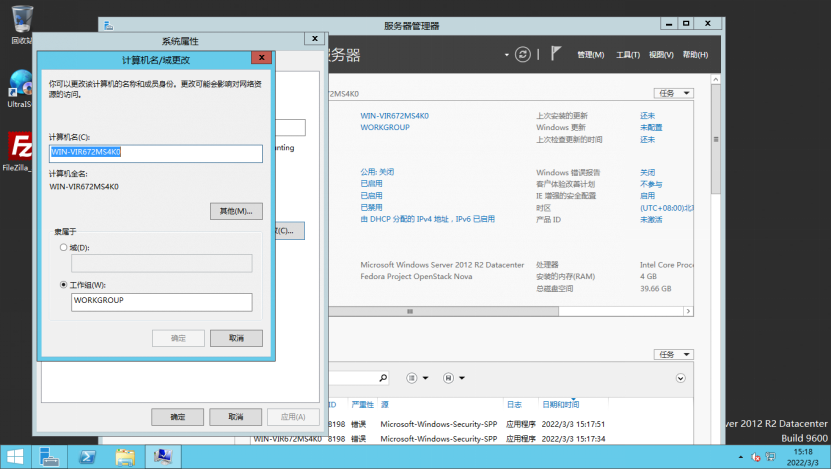Click the notifications flag icon in Server Manager
The height and width of the screenshot is (469, 831).
[555, 54]
